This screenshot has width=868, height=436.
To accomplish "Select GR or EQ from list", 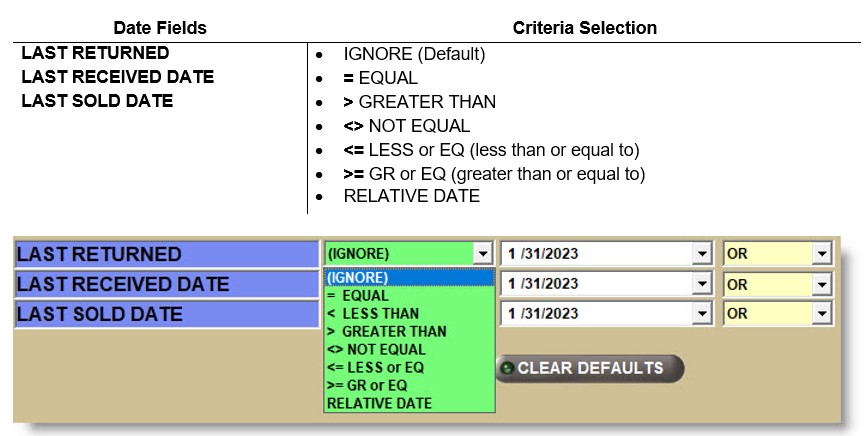I will 368,385.
